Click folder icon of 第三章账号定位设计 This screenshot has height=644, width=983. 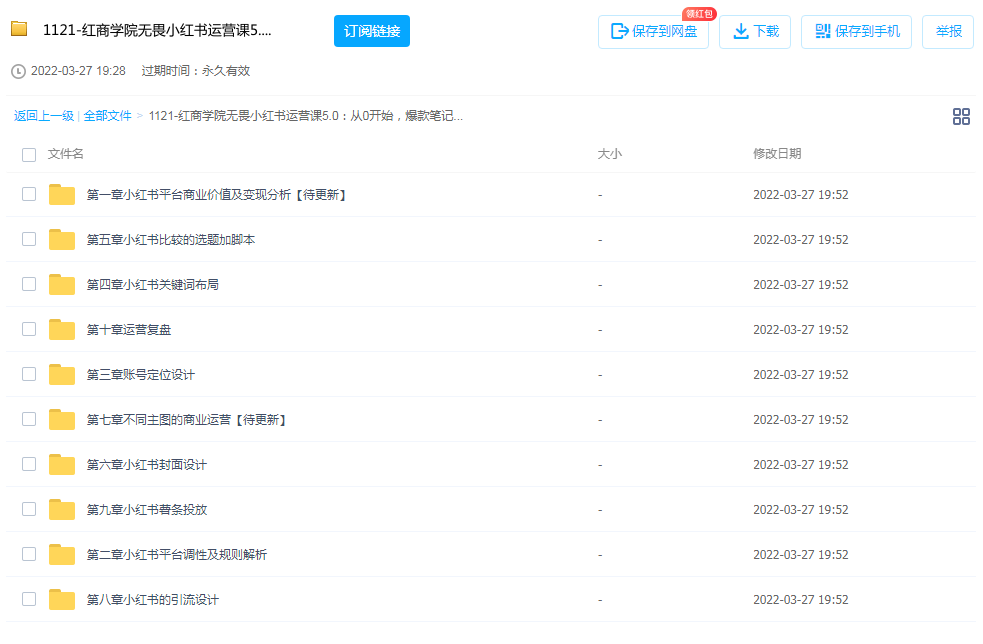pos(62,374)
